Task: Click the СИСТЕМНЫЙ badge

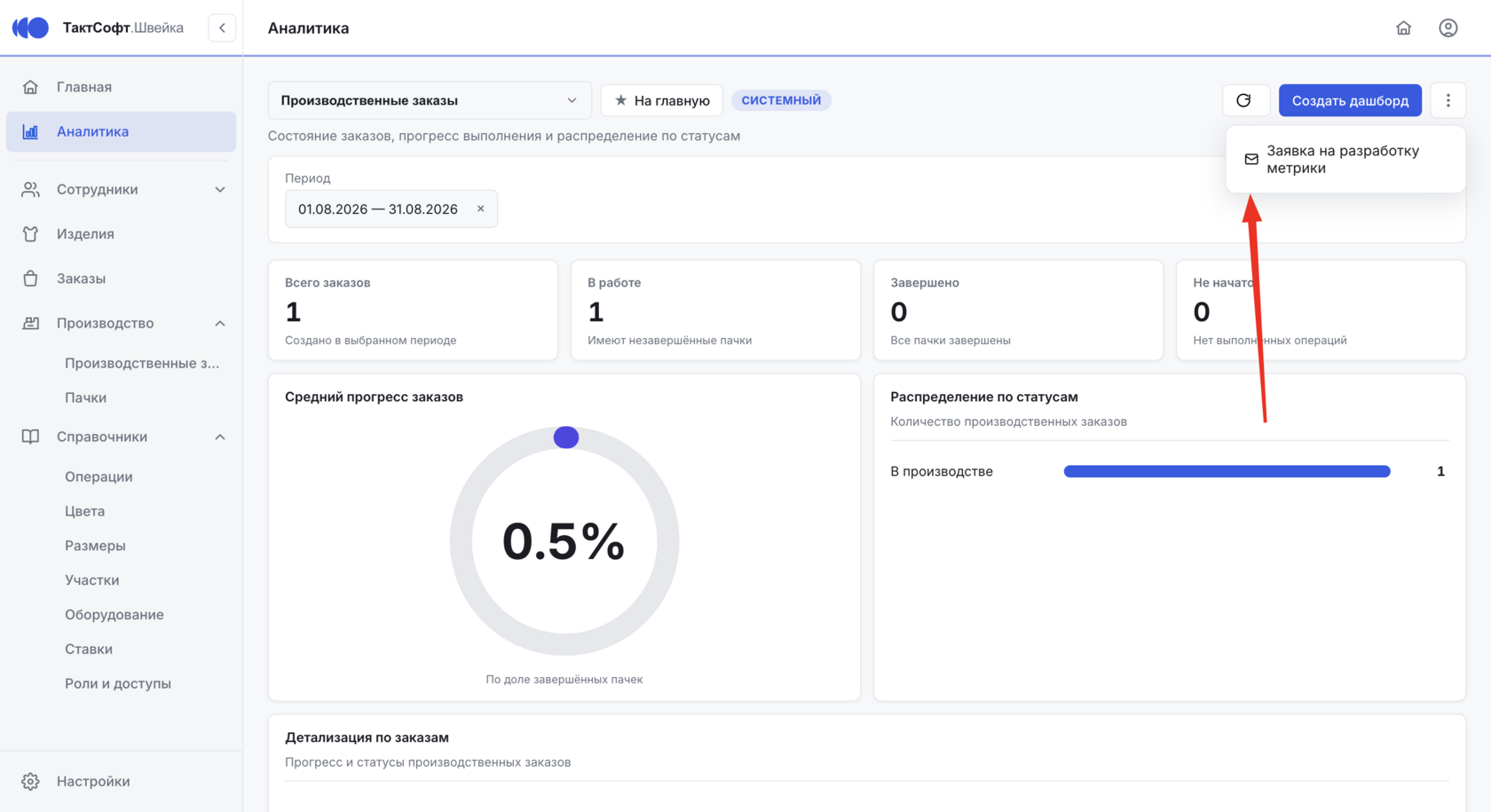Action: [x=781, y=100]
